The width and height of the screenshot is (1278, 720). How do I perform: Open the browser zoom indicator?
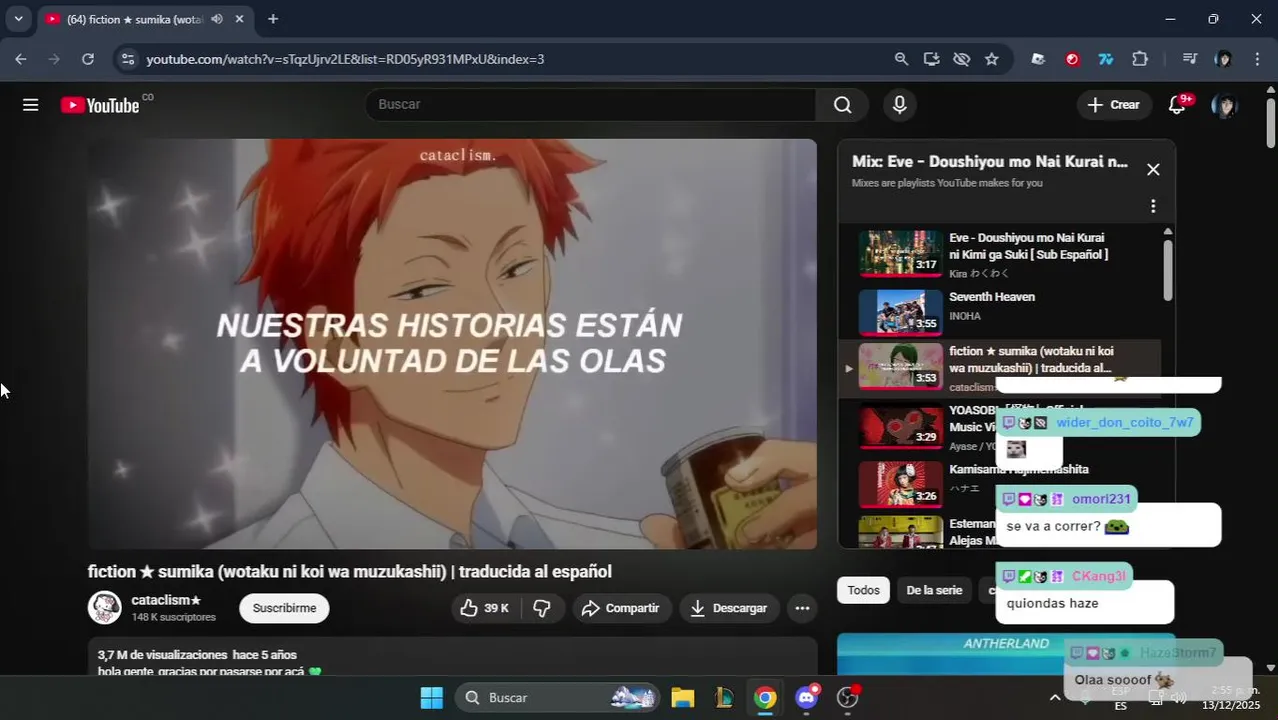point(901,59)
